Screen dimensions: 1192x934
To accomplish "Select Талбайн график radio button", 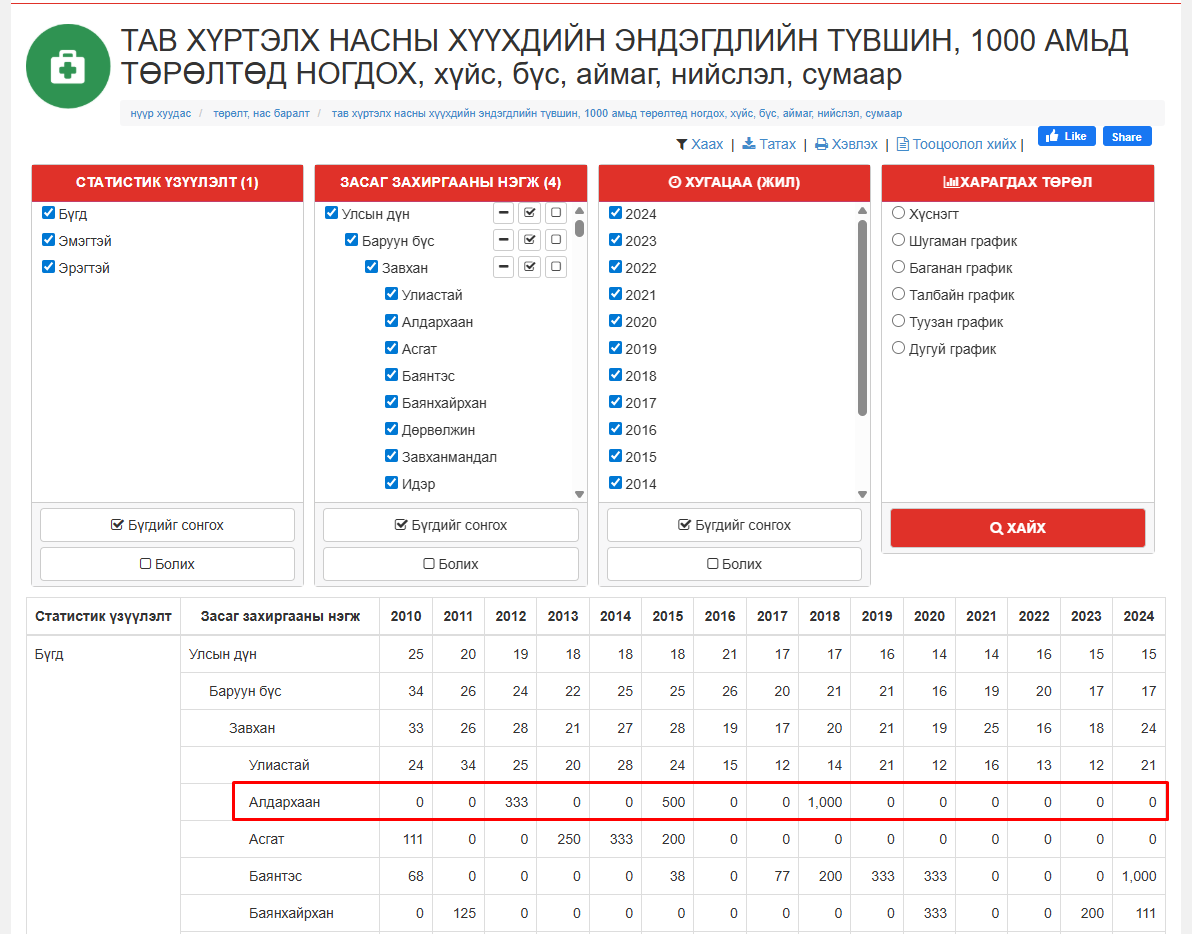I will pos(899,294).
